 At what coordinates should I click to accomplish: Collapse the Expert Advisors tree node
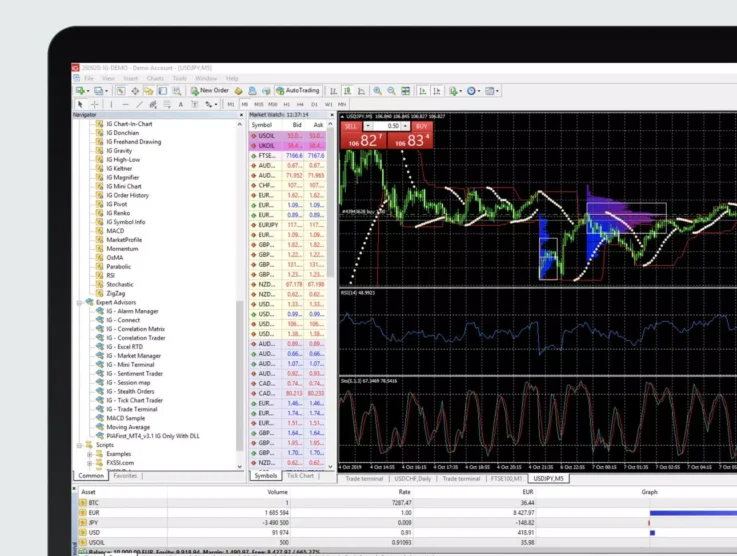(79, 303)
